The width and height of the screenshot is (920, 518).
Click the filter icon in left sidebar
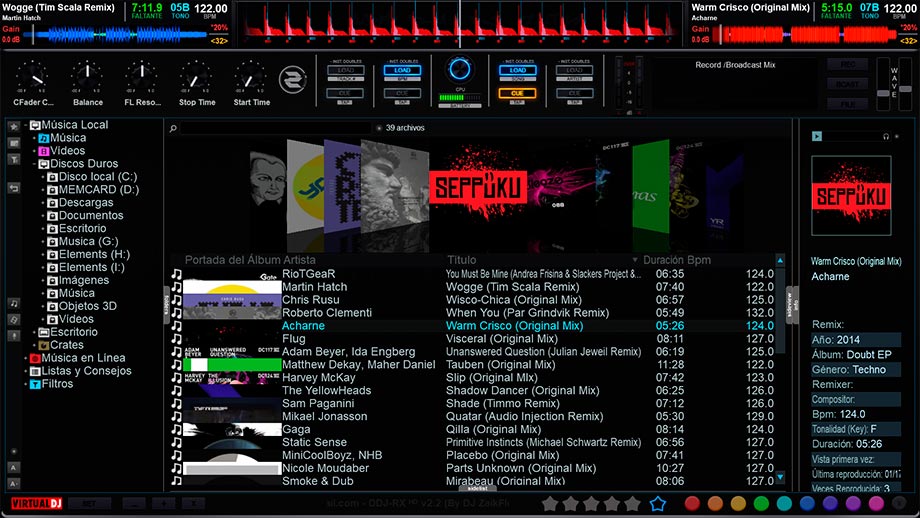point(13,160)
